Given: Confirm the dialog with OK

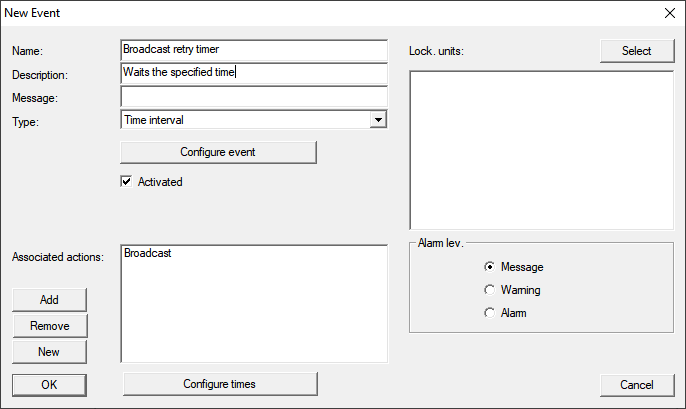Looking at the screenshot, I should click(x=49, y=385).
